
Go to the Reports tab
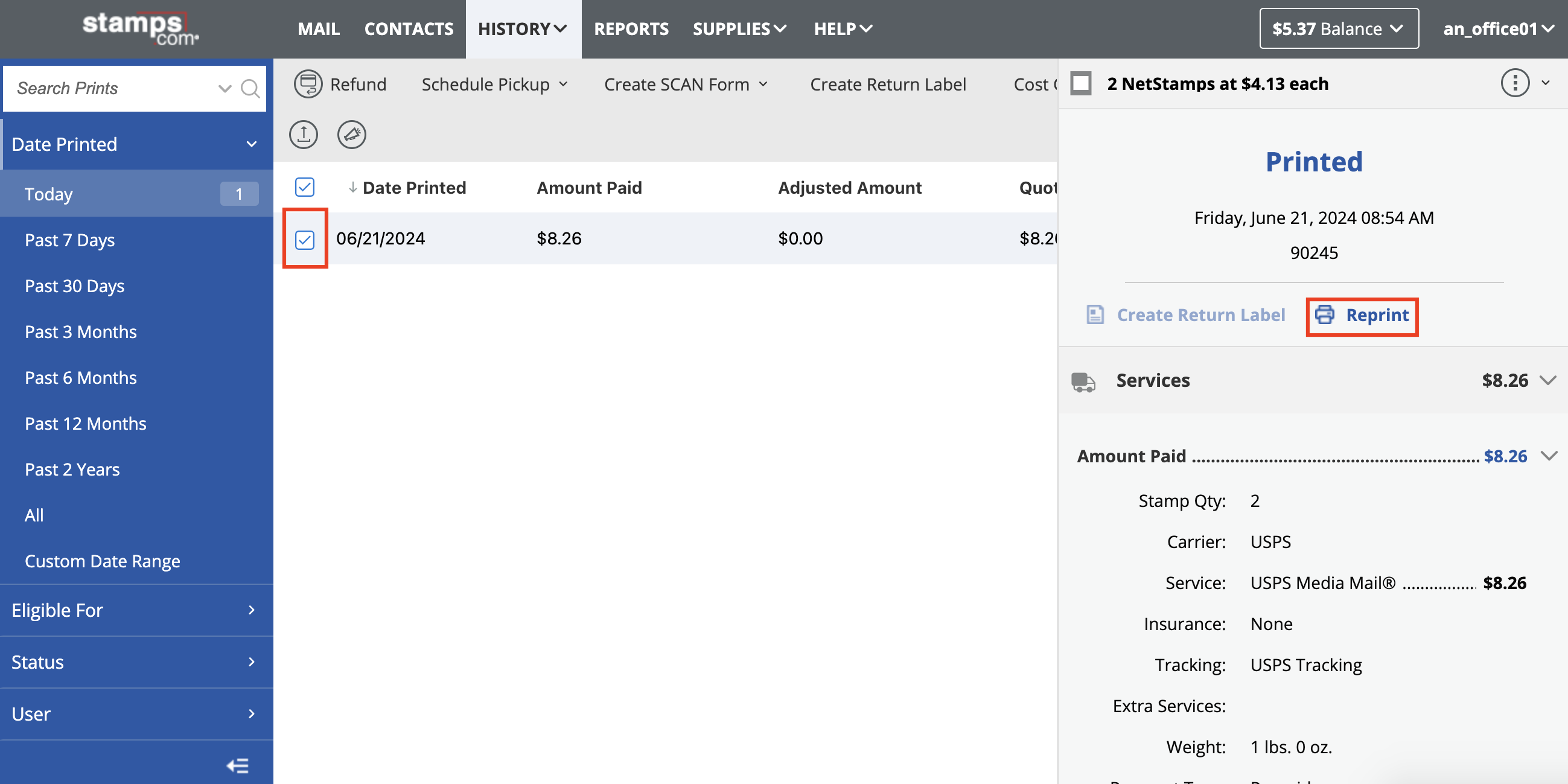[631, 28]
